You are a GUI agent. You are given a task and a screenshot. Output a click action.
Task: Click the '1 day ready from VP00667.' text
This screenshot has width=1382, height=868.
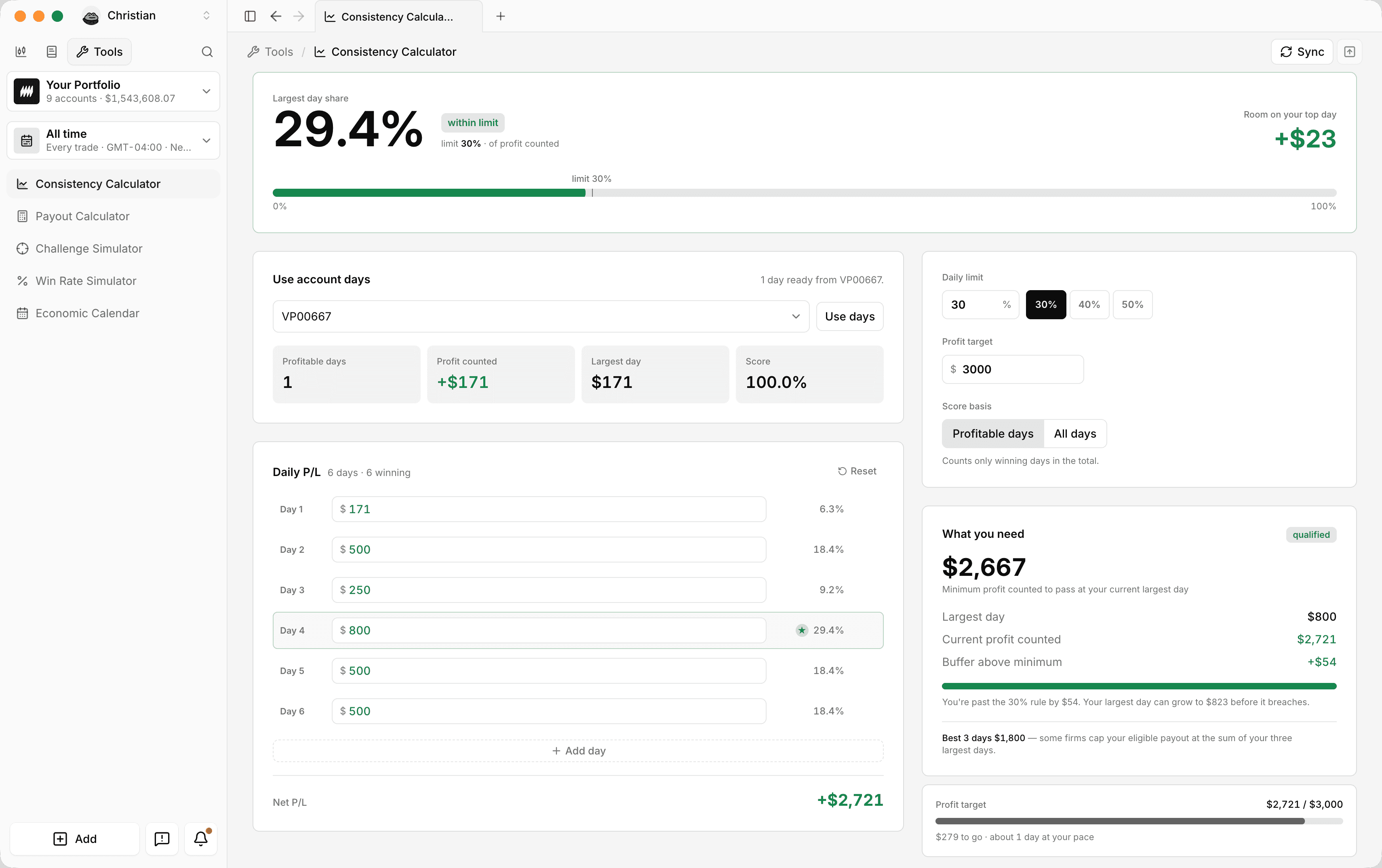pos(821,280)
